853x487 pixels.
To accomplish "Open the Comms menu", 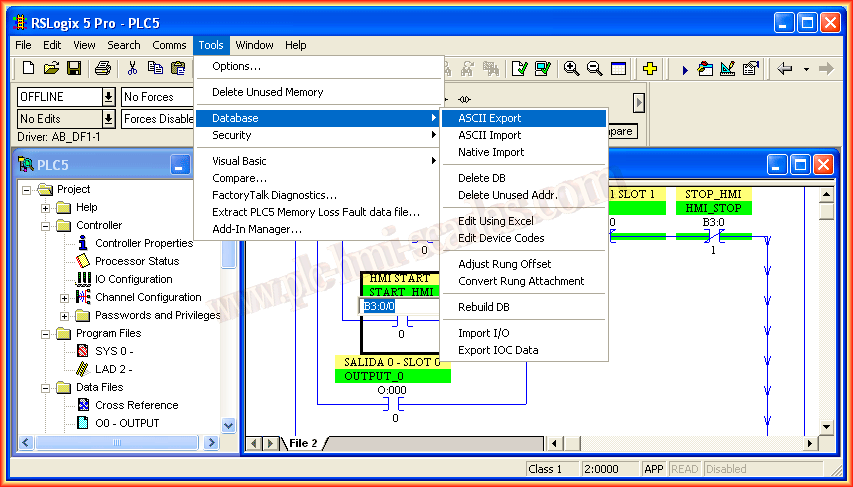I will click(x=169, y=45).
